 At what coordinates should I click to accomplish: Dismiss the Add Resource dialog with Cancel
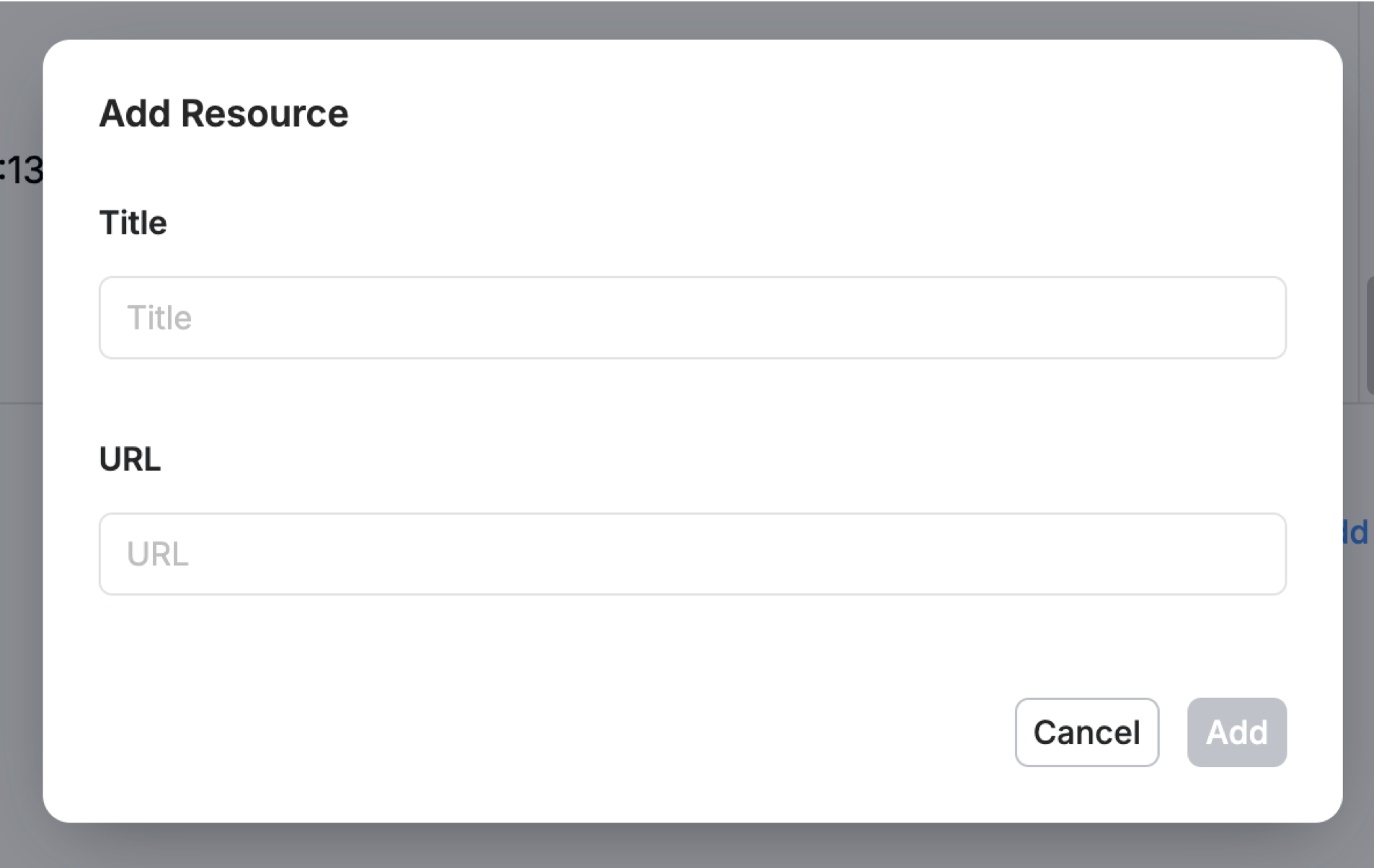[x=1086, y=732]
